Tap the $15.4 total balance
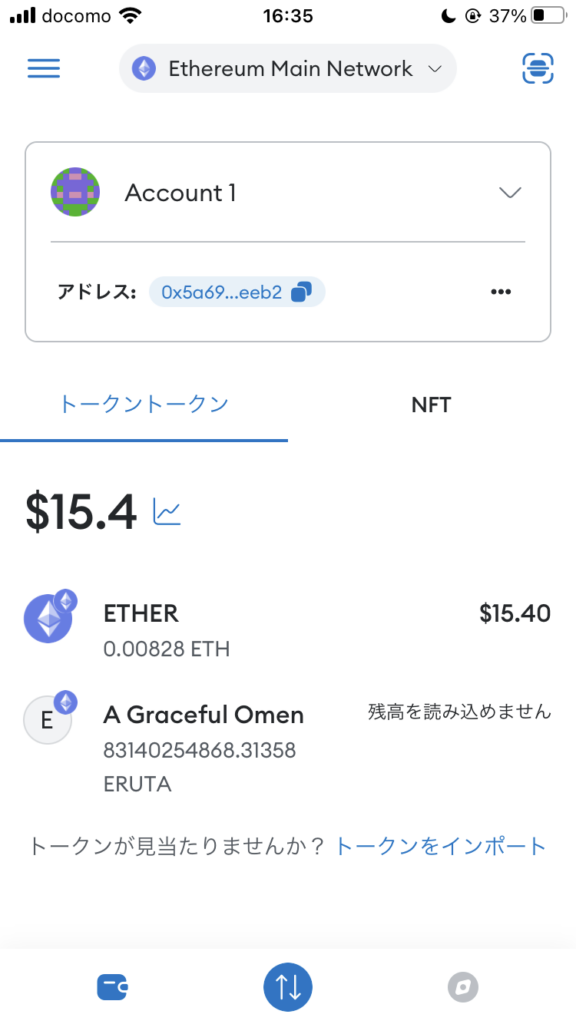576x1024 pixels. coord(82,512)
